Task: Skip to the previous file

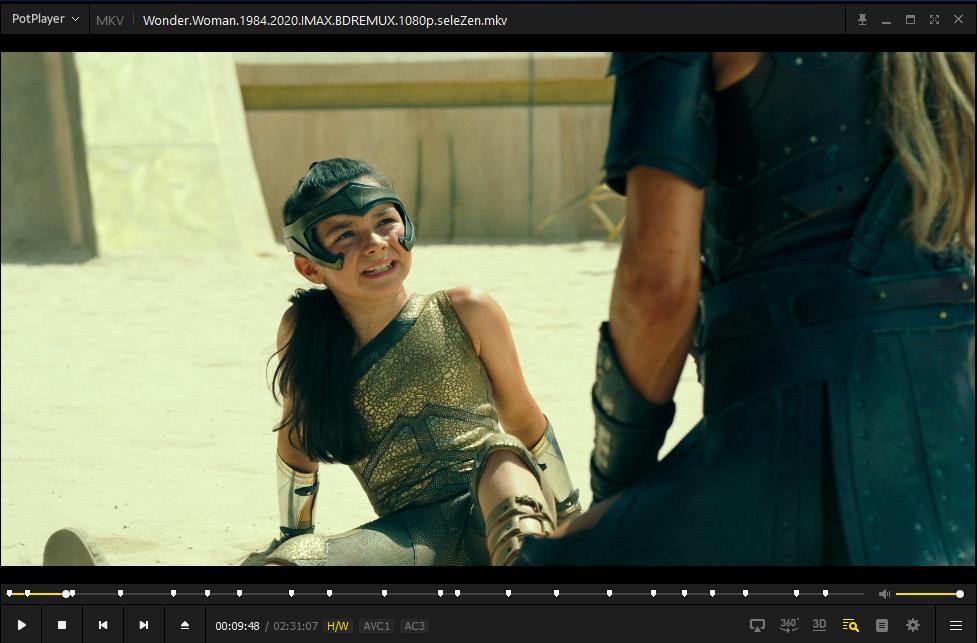Action: click(x=103, y=625)
